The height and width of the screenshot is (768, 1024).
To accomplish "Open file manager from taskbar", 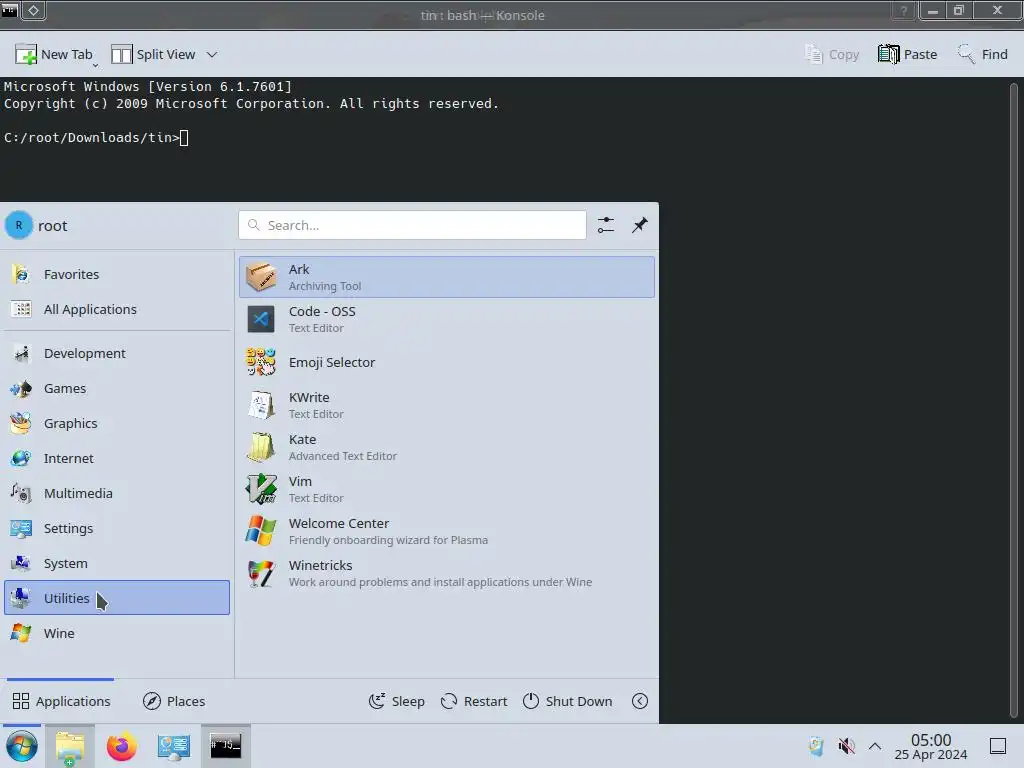I will [x=70, y=746].
